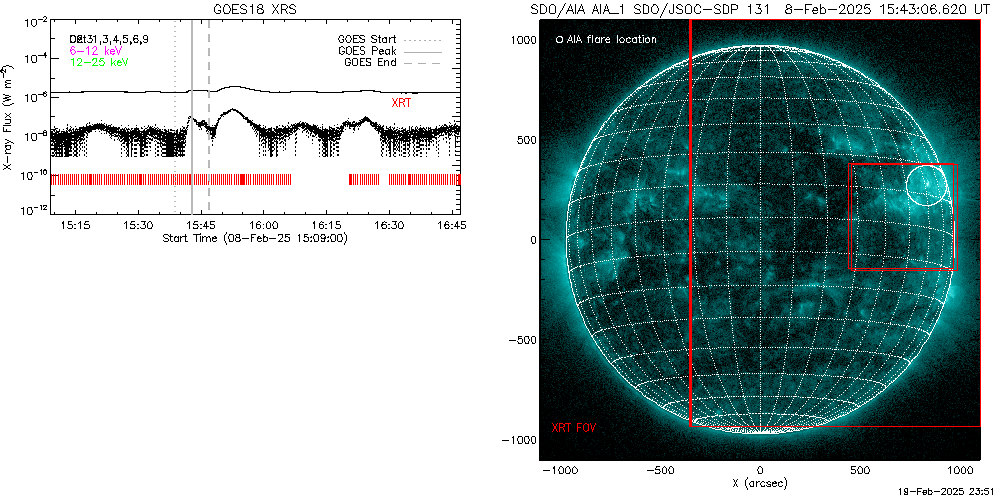Click the 1000 X-axis tick label
1000x500 pixels.
(960, 471)
